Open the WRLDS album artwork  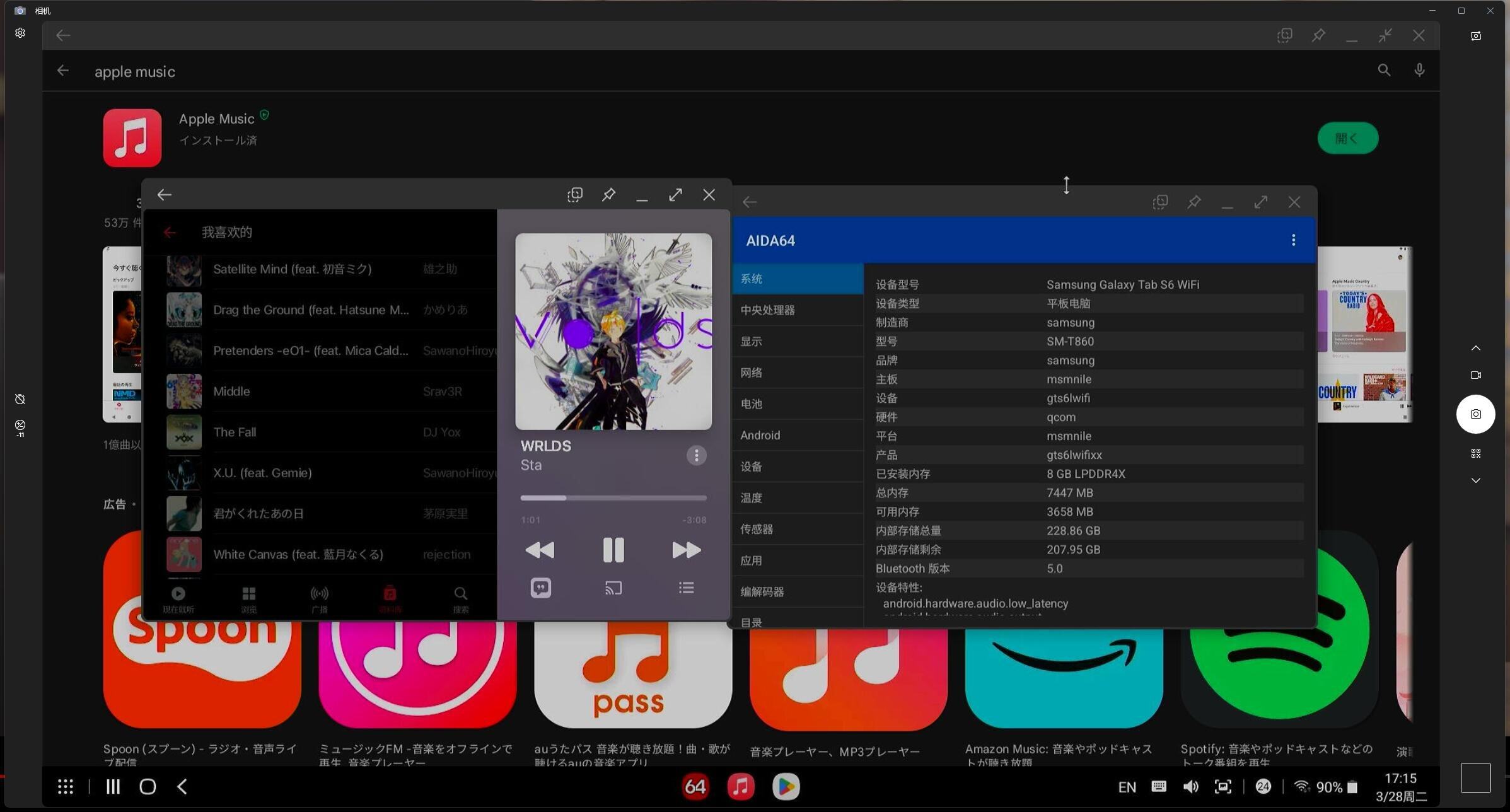click(x=613, y=332)
